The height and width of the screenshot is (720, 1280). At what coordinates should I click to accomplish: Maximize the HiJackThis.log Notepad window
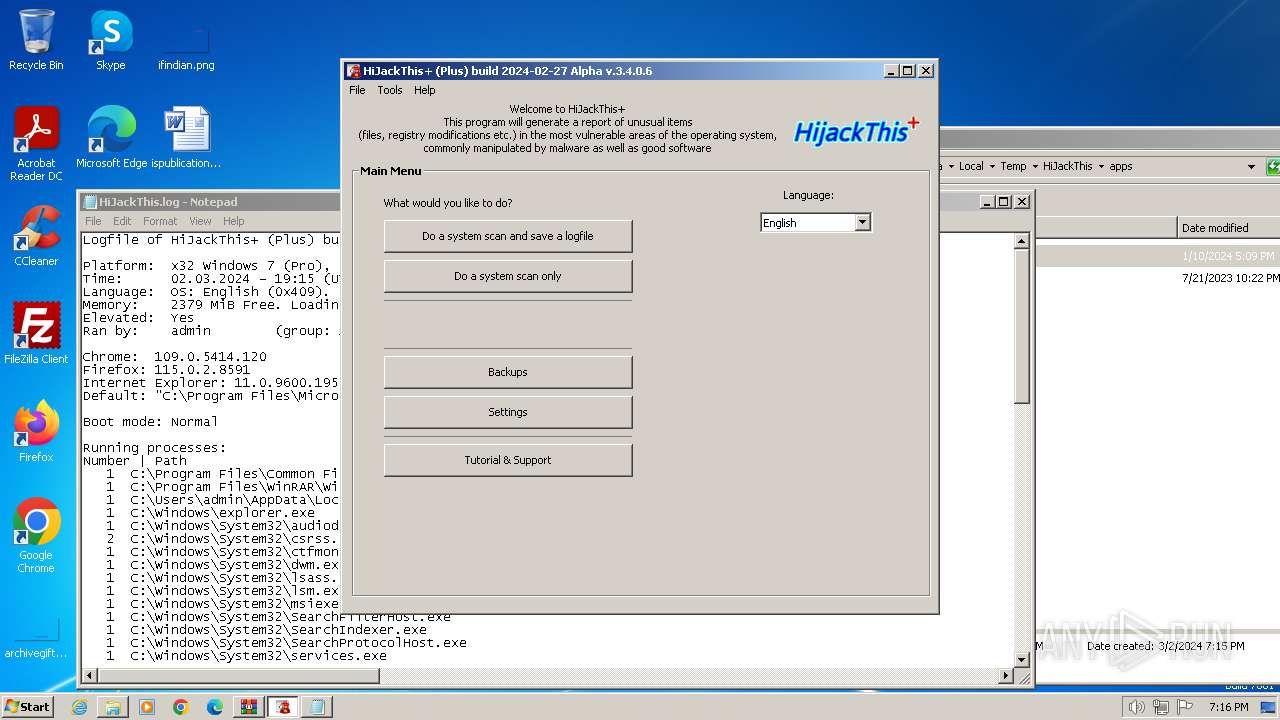pyautogui.click(x=1003, y=202)
